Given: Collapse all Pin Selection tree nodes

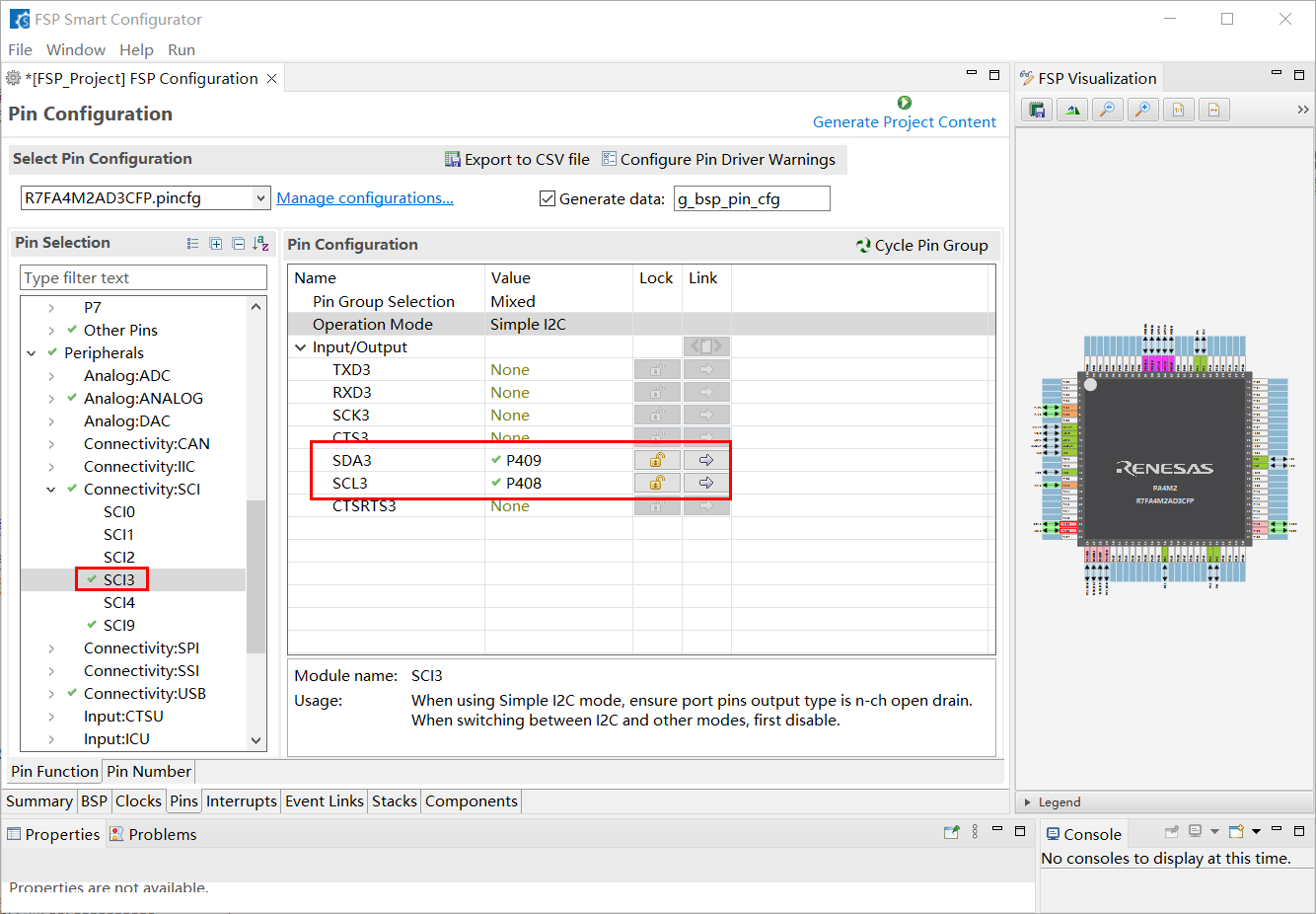Looking at the screenshot, I should (238, 244).
